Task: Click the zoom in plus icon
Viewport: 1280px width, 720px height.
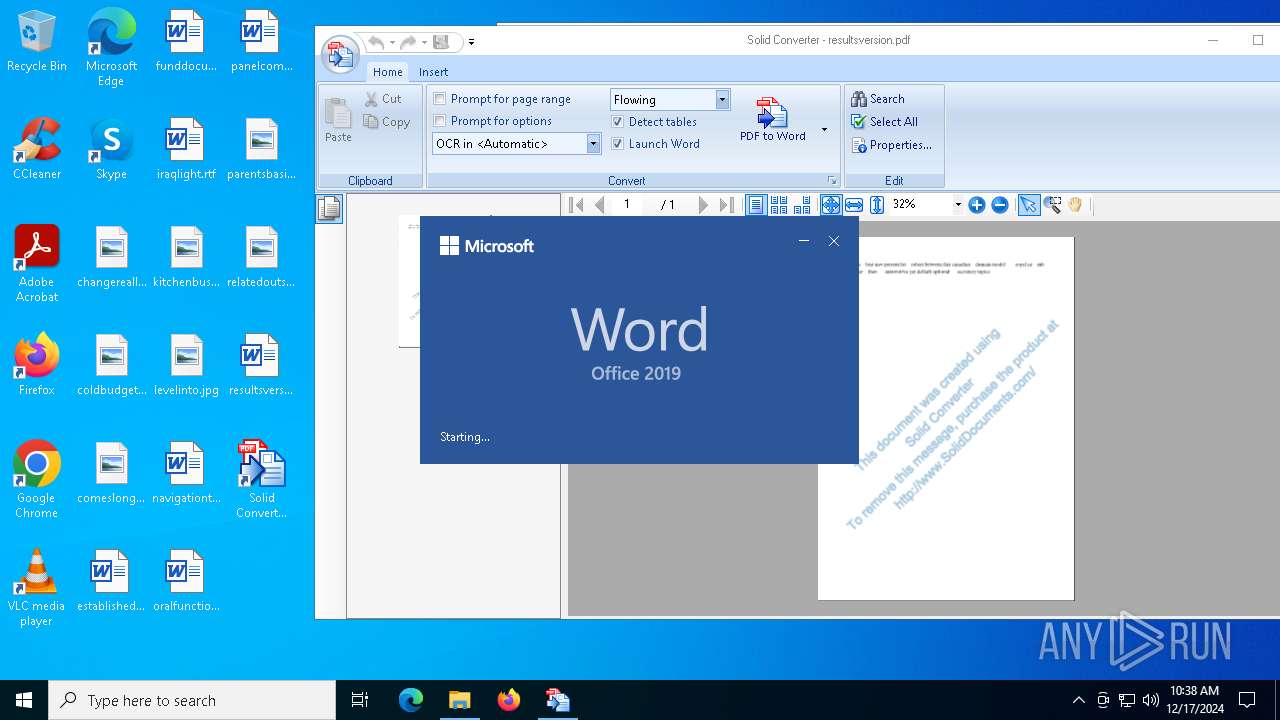Action: 977,205
